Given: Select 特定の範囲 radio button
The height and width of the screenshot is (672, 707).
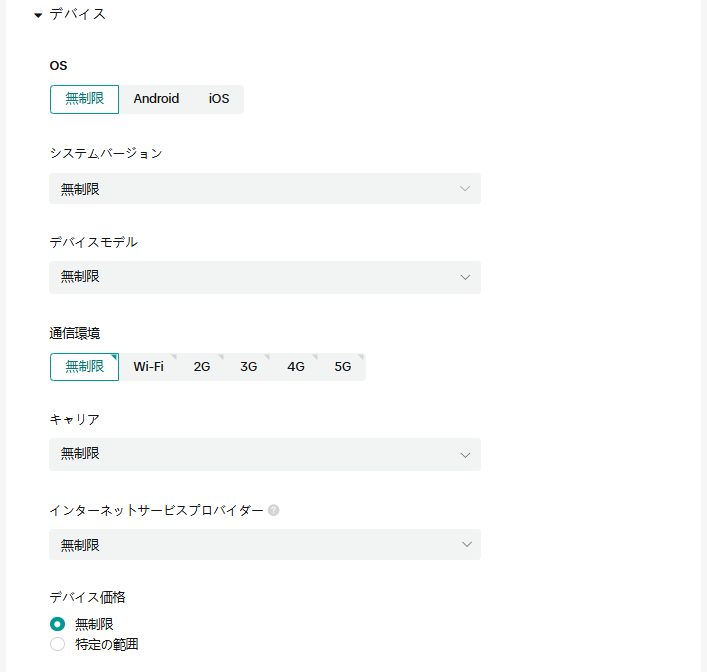Looking at the screenshot, I should [x=57, y=644].
